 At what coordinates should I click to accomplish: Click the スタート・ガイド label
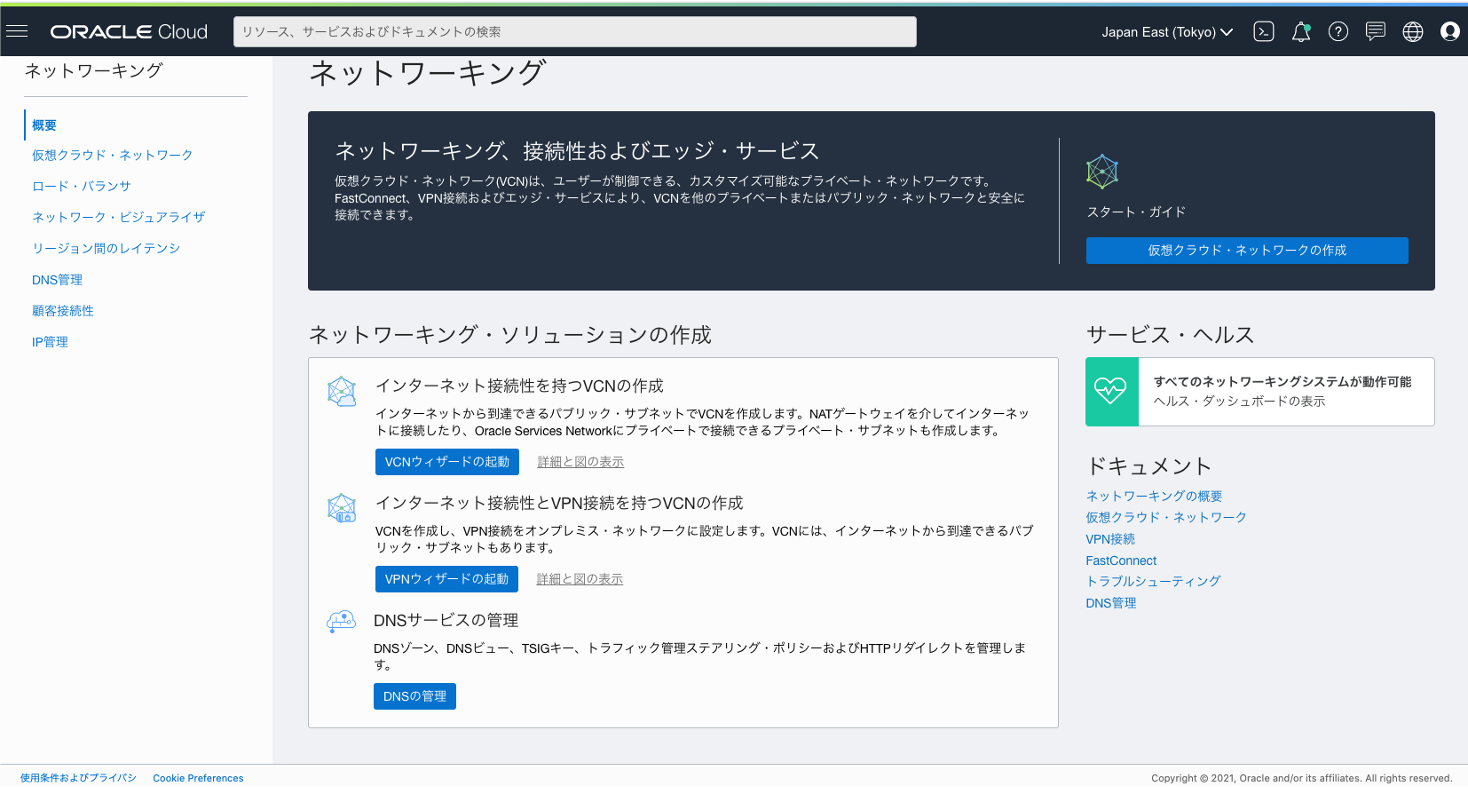[x=1136, y=212]
